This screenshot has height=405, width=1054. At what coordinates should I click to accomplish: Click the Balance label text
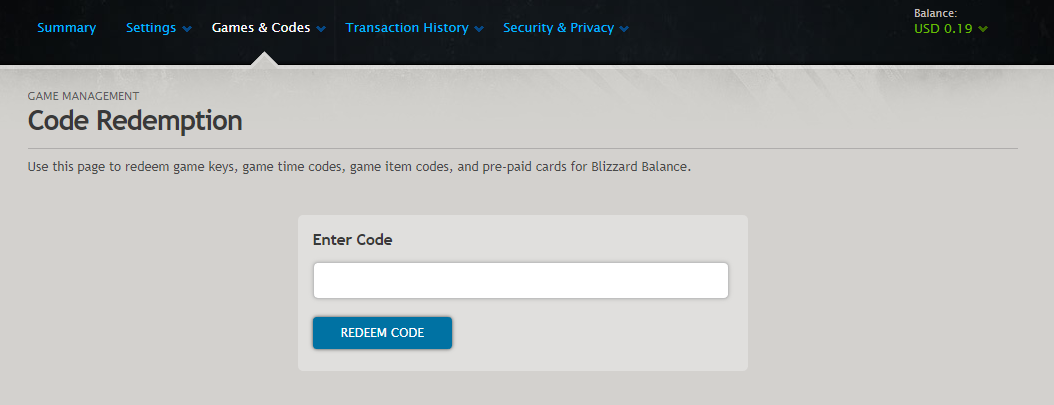tap(935, 13)
